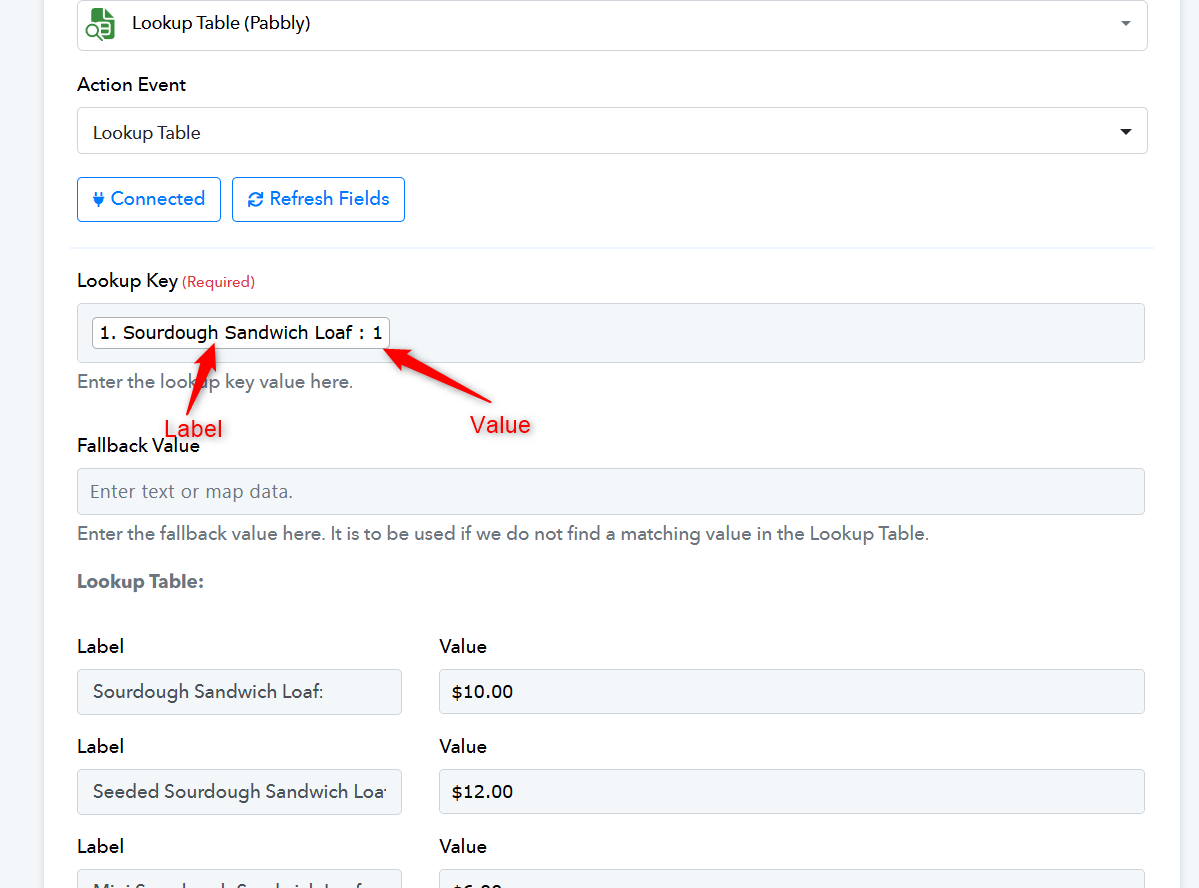Click the fallback value help text sentence
Viewport: 1199px width, 888px height.
(503, 534)
